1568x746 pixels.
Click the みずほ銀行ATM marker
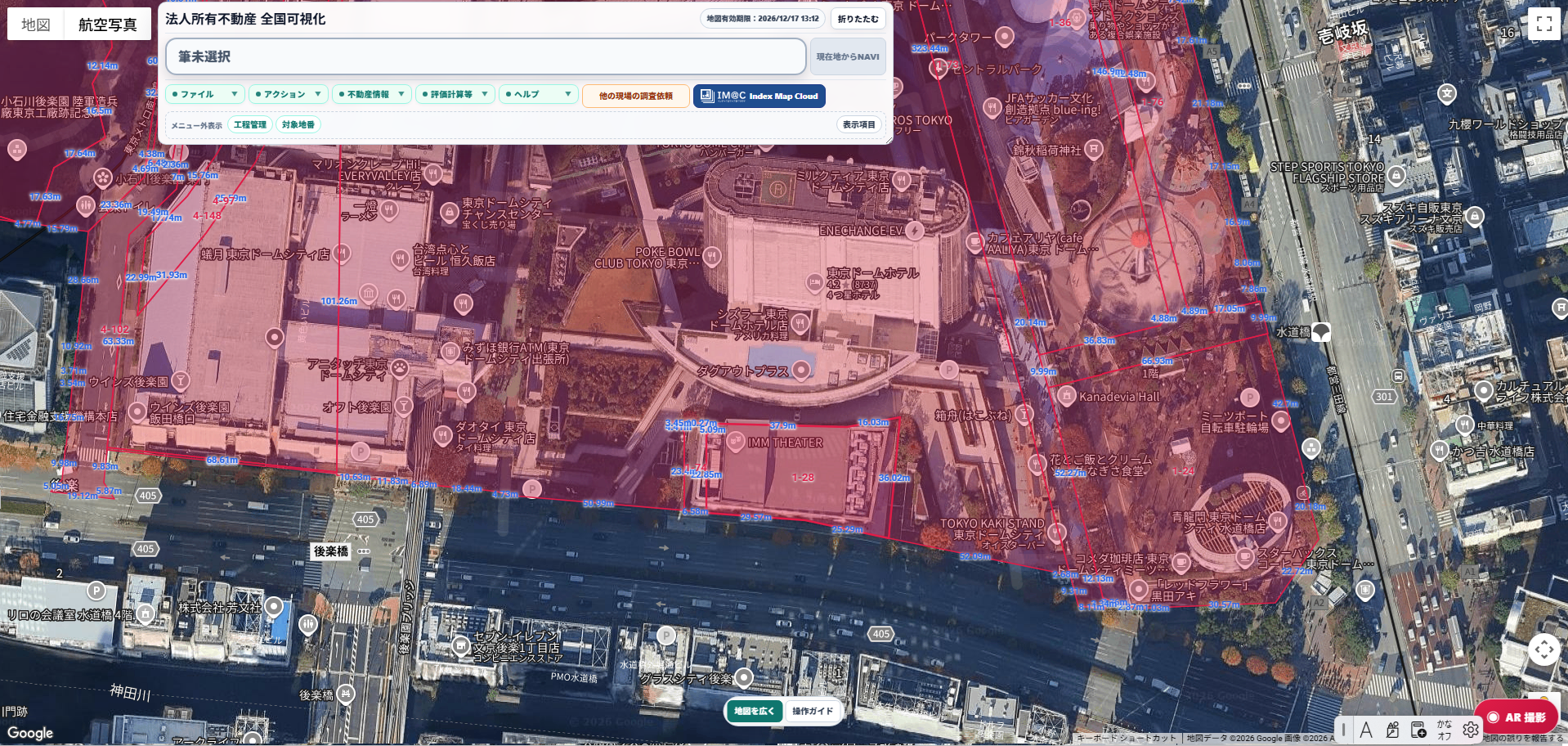[450, 353]
